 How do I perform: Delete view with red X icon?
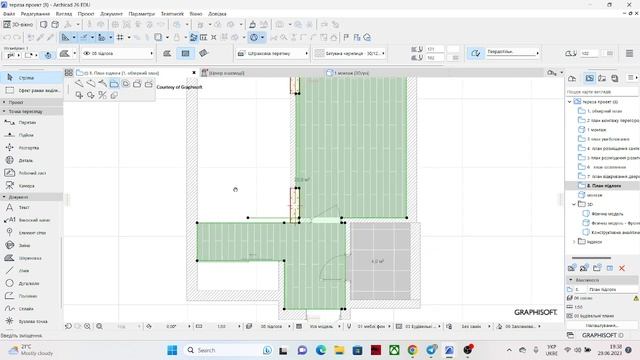tap(622, 268)
